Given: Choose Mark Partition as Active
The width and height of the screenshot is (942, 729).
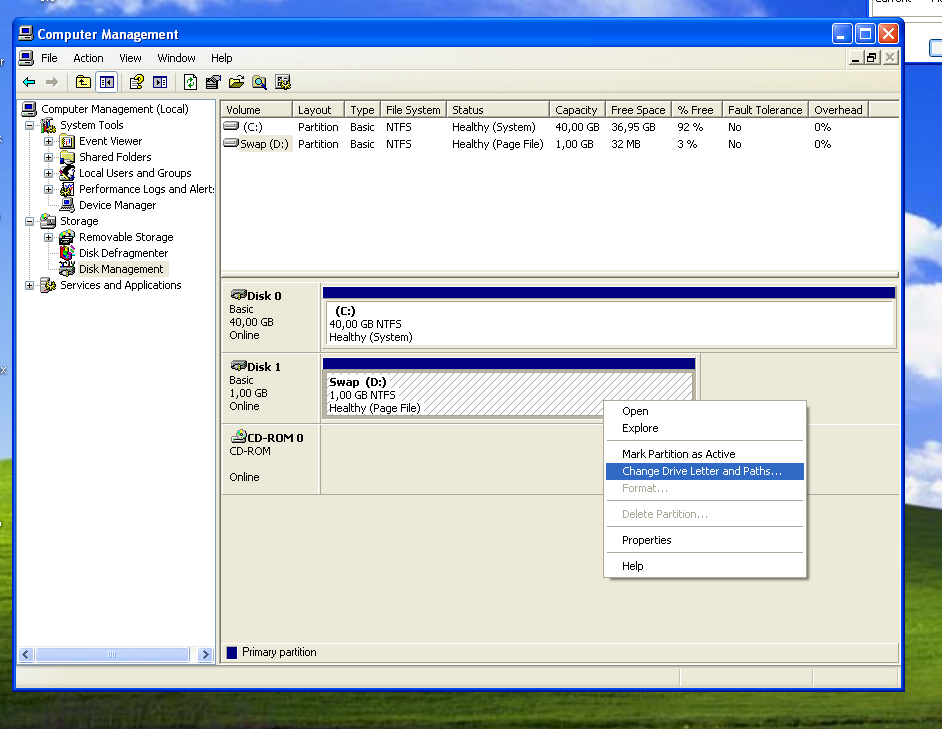Looking at the screenshot, I should coord(705,454).
